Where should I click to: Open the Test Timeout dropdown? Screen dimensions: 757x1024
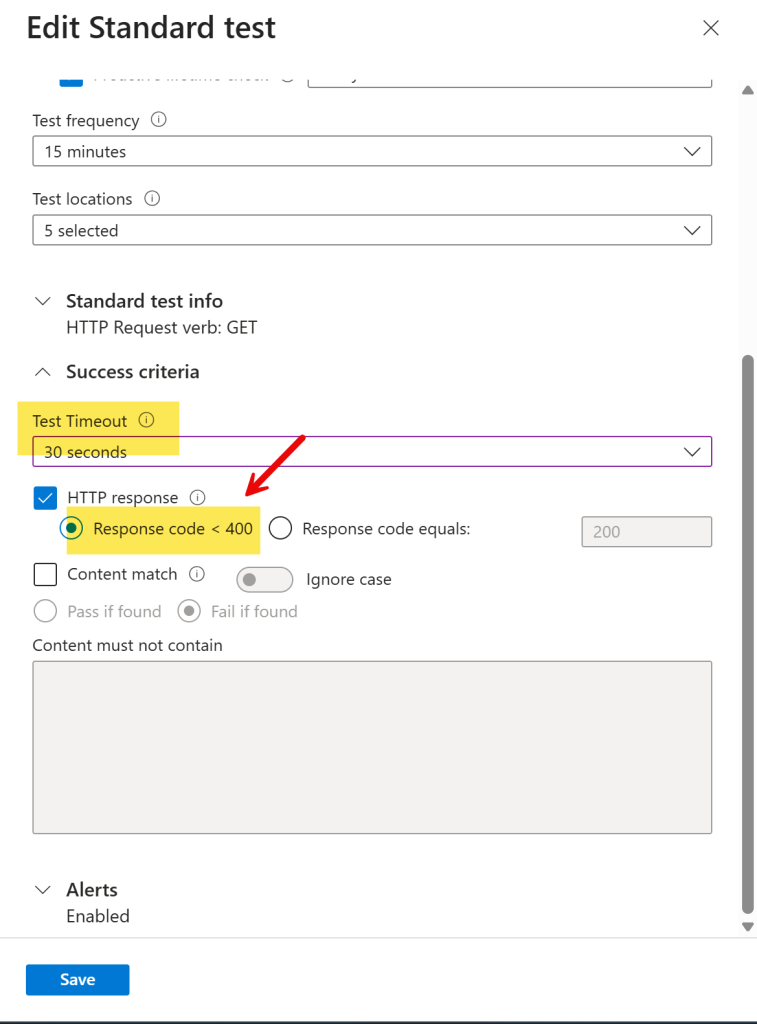coord(372,451)
